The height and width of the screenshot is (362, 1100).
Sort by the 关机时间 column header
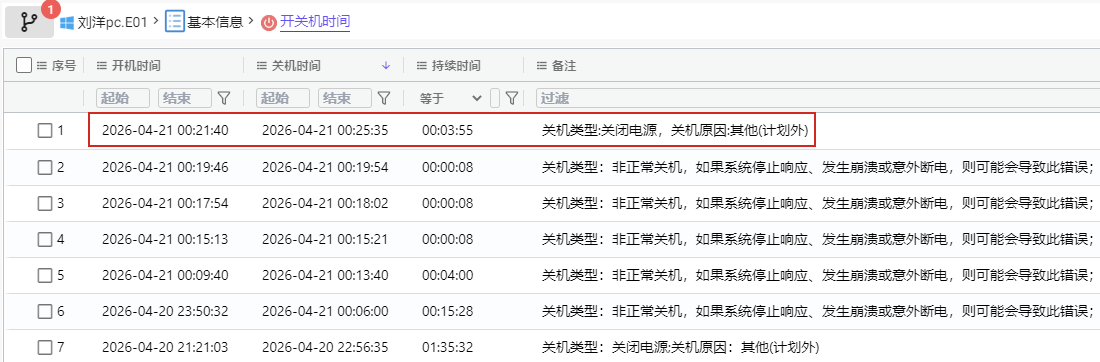296,66
